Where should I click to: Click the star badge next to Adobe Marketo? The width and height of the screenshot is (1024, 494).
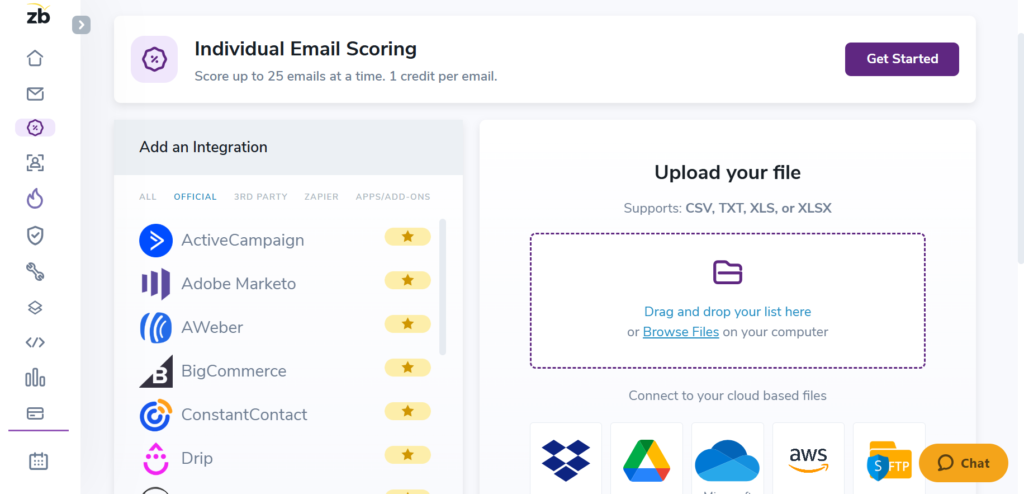tap(408, 280)
